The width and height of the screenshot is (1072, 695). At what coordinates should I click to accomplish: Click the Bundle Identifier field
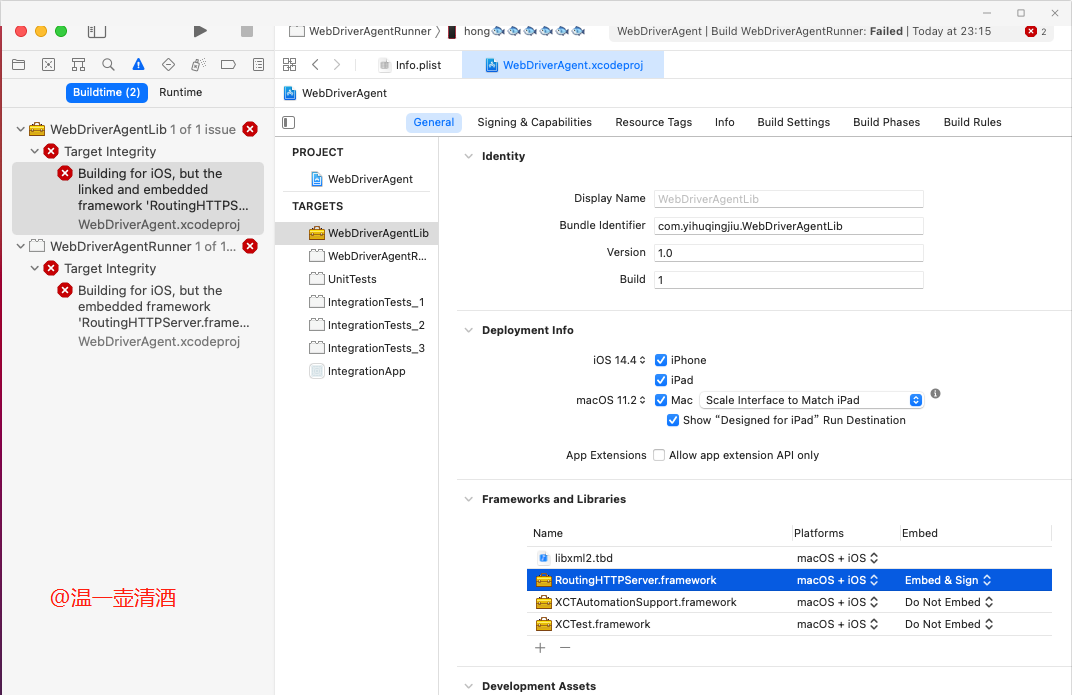tap(788, 226)
